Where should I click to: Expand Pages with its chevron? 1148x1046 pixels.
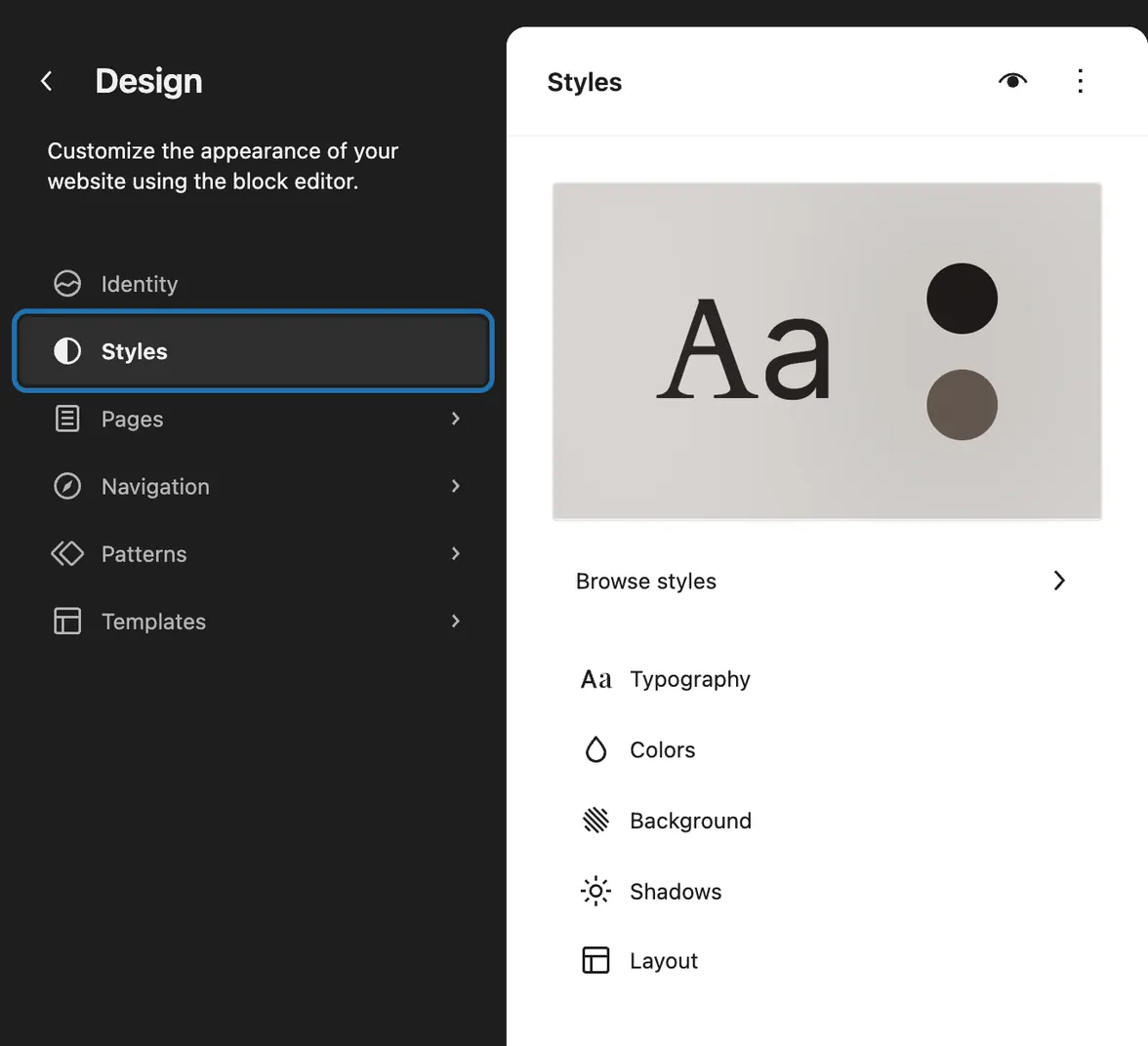[455, 419]
